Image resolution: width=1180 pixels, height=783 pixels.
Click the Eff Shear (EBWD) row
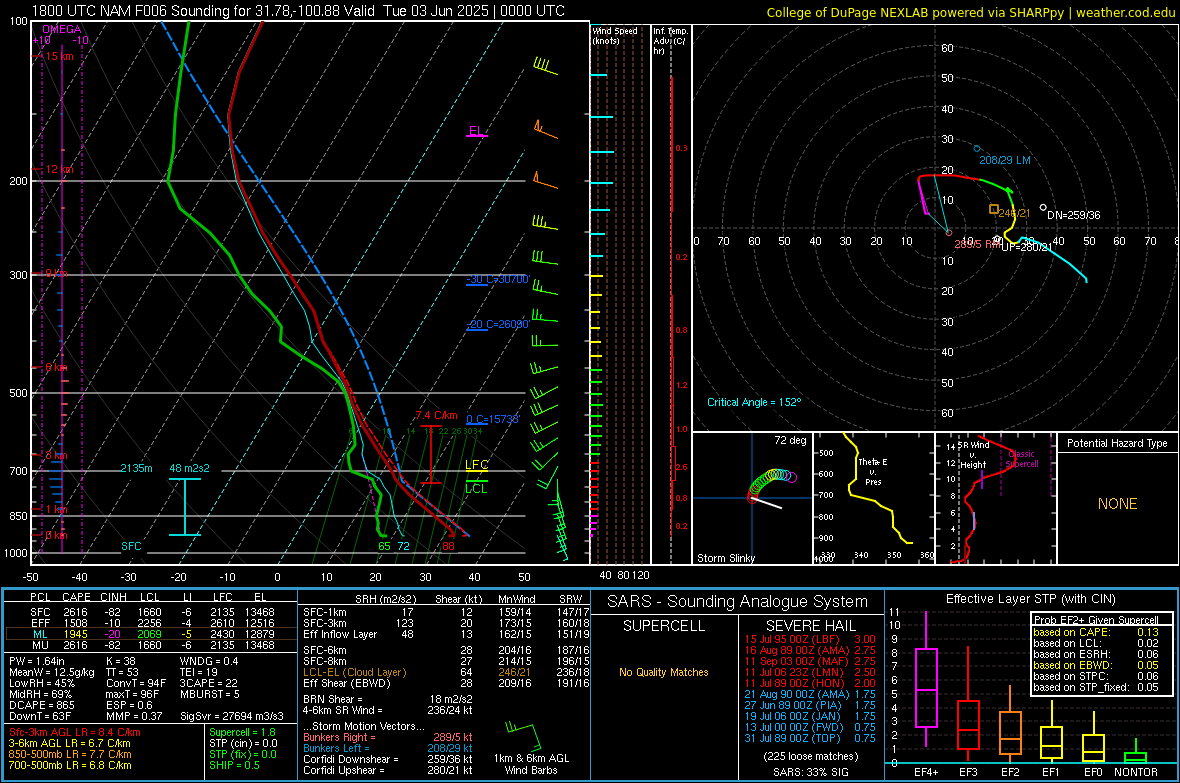[x=446, y=683]
